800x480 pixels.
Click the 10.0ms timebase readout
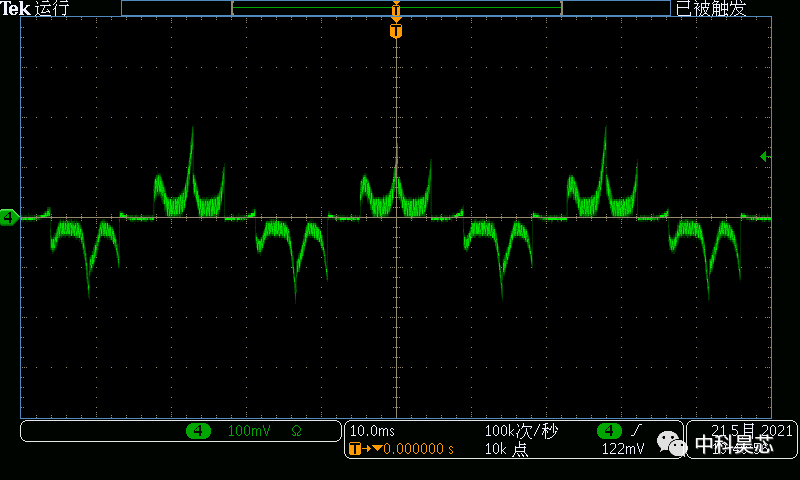pos(372,431)
